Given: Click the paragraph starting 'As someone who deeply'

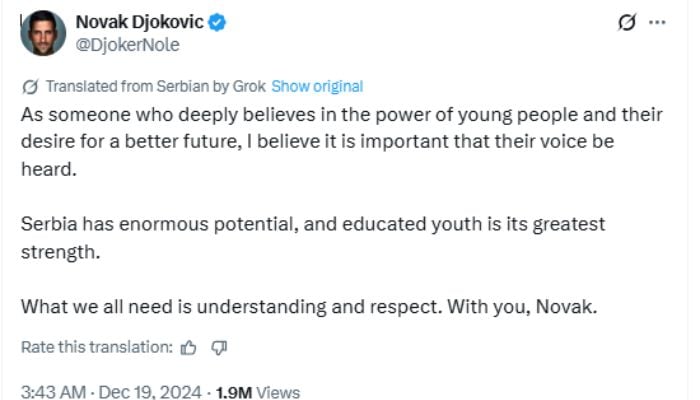Looking at the screenshot, I should (330, 141).
